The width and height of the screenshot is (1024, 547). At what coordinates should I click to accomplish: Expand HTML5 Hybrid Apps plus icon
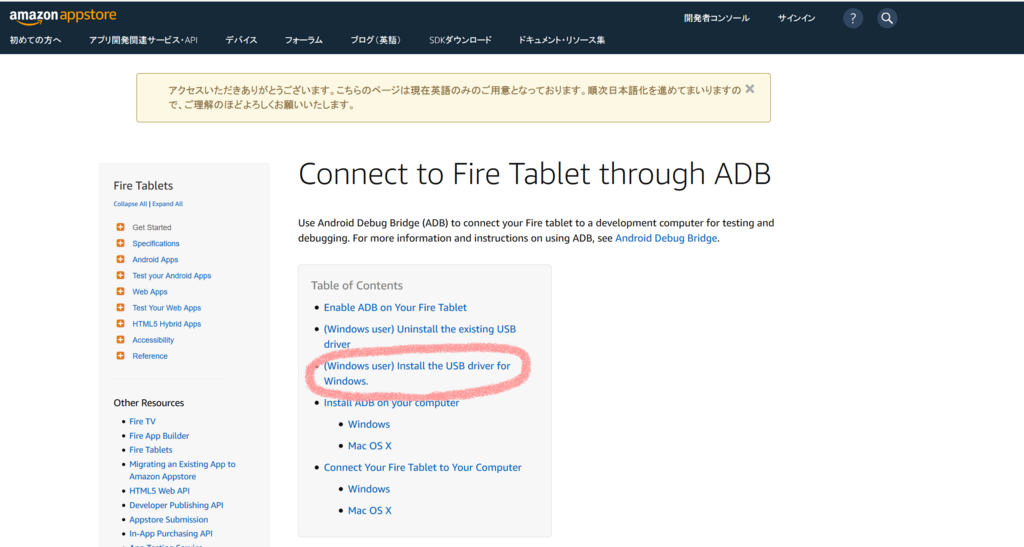tap(120, 324)
